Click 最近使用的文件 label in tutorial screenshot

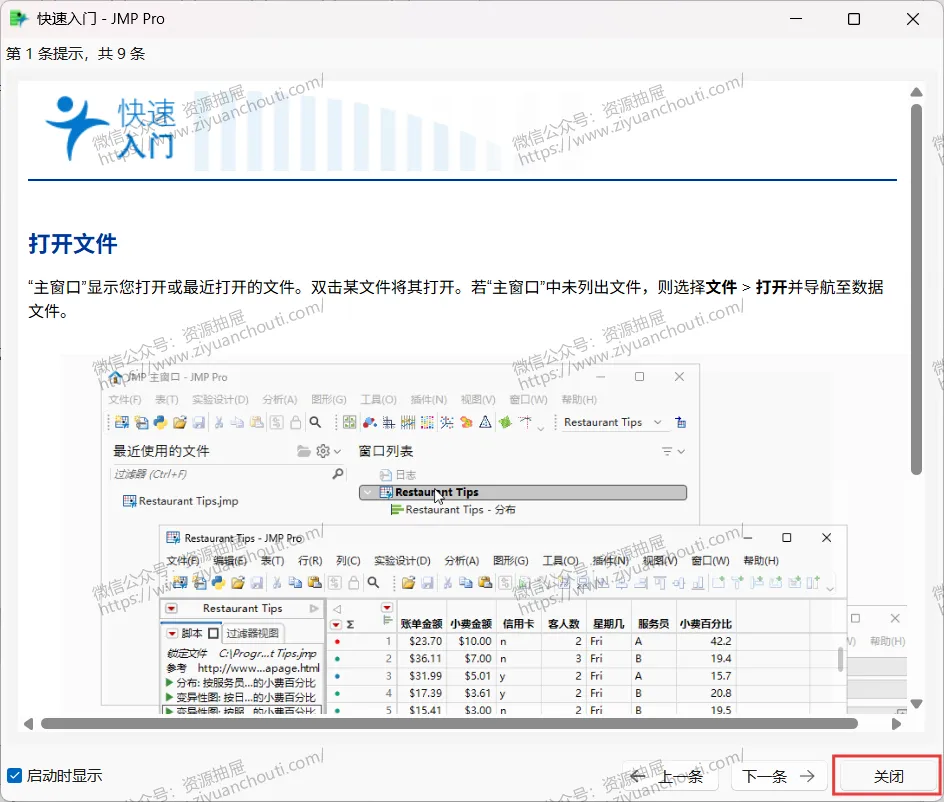pyautogui.click(x=161, y=451)
